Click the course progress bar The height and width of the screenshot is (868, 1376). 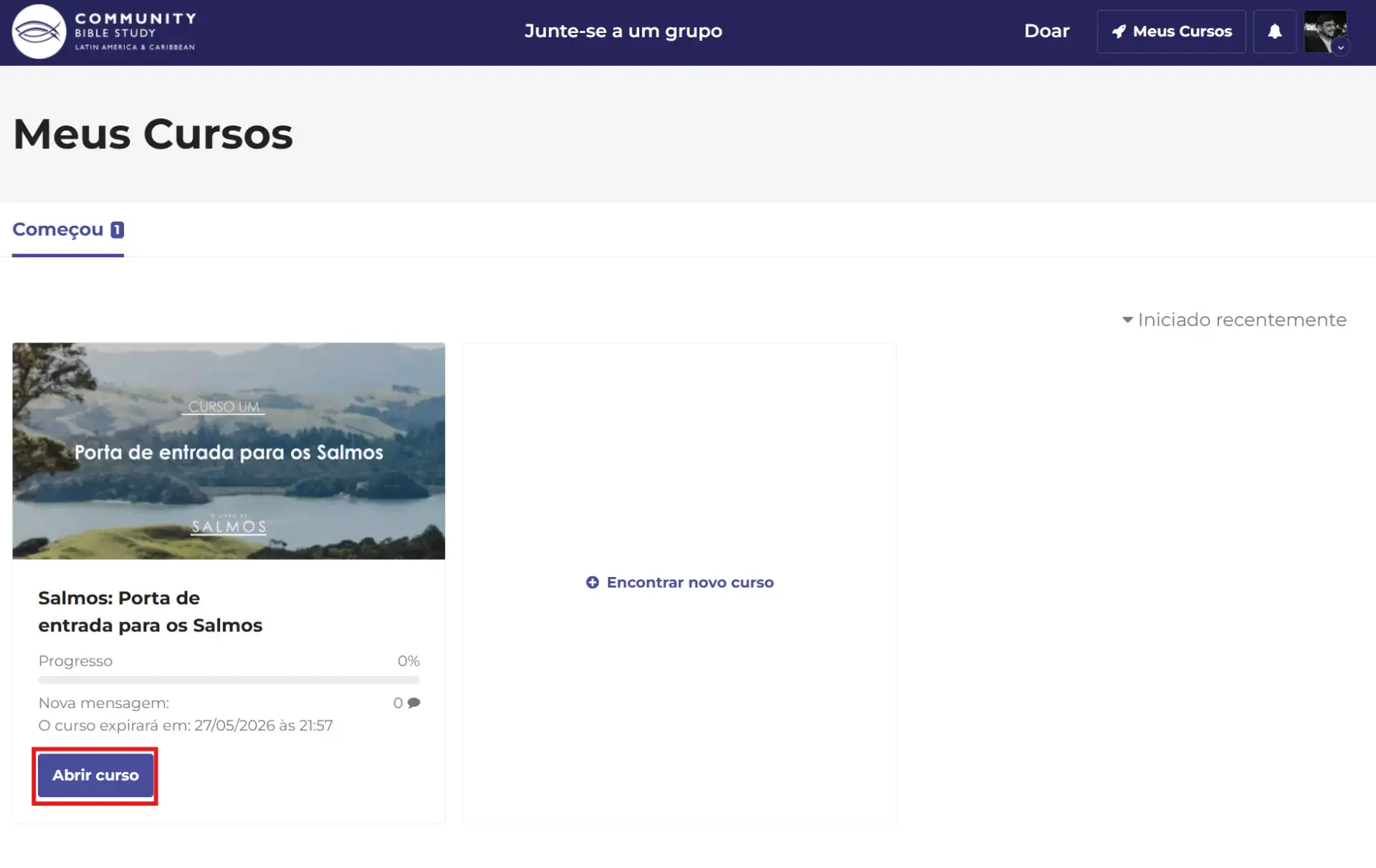pyautogui.click(x=229, y=679)
